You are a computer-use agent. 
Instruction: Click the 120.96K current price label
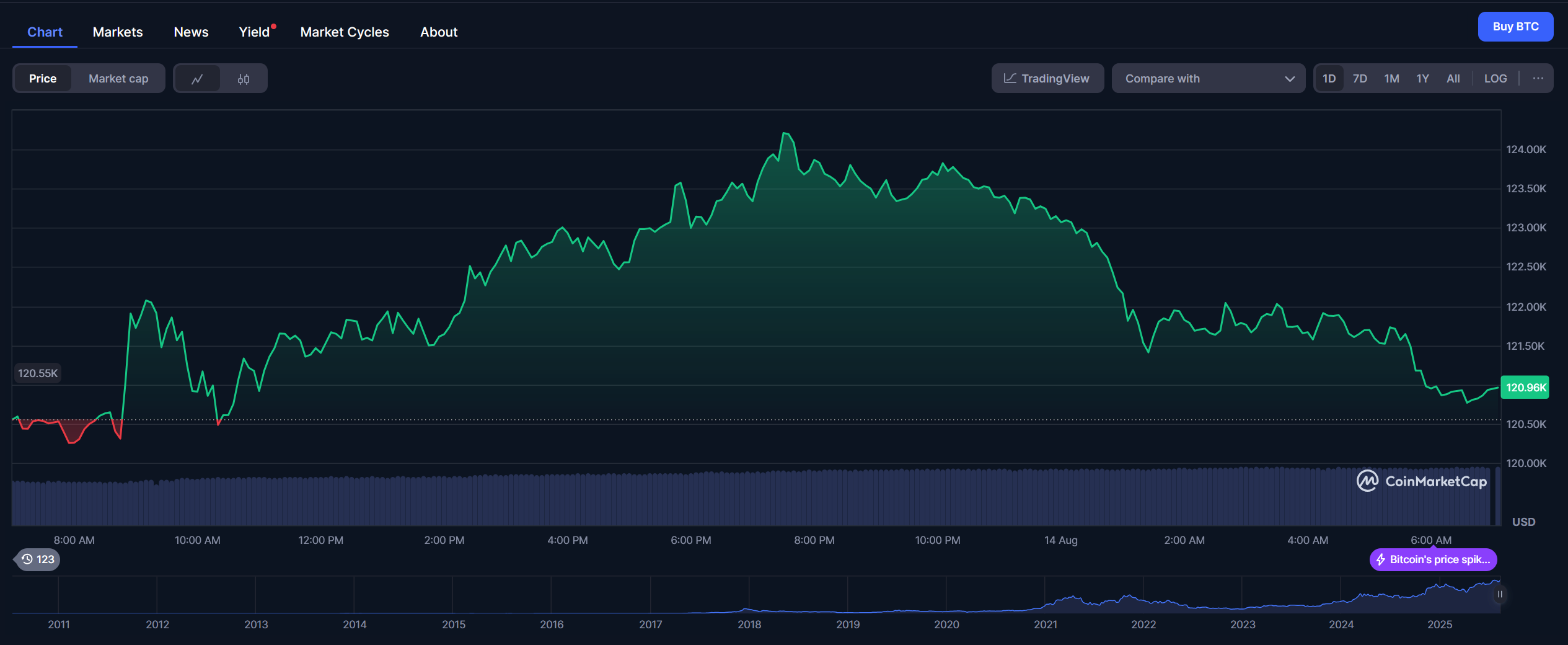pos(1525,388)
